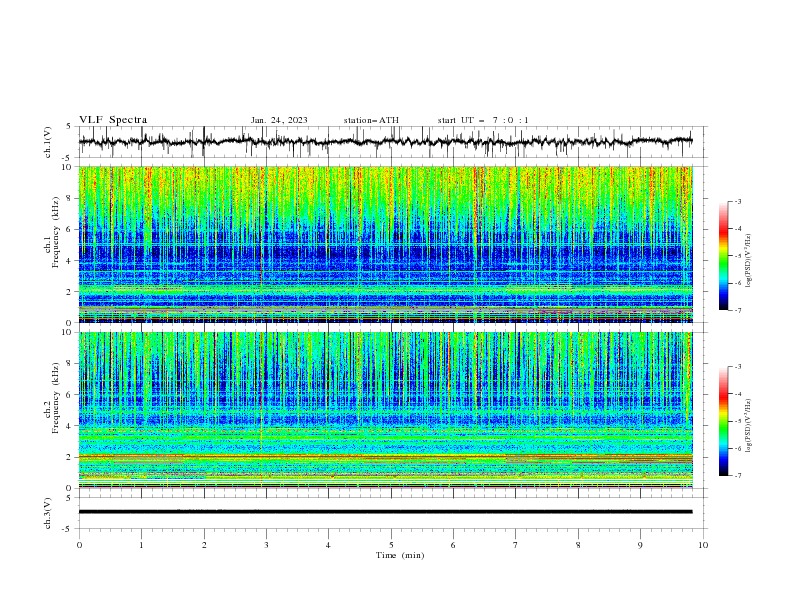792x612 pixels.
Task: Click the time axis tick label "4"
Action: [328, 545]
